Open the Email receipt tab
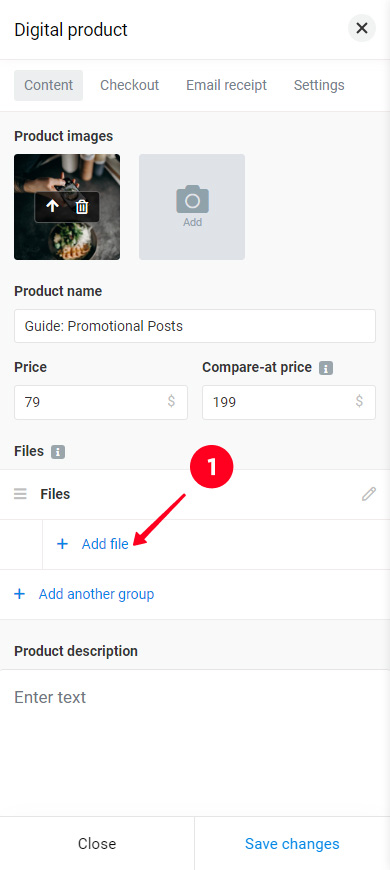Image resolution: width=390 pixels, height=870 pixels. pyautogui.click(x=226, y=85)
